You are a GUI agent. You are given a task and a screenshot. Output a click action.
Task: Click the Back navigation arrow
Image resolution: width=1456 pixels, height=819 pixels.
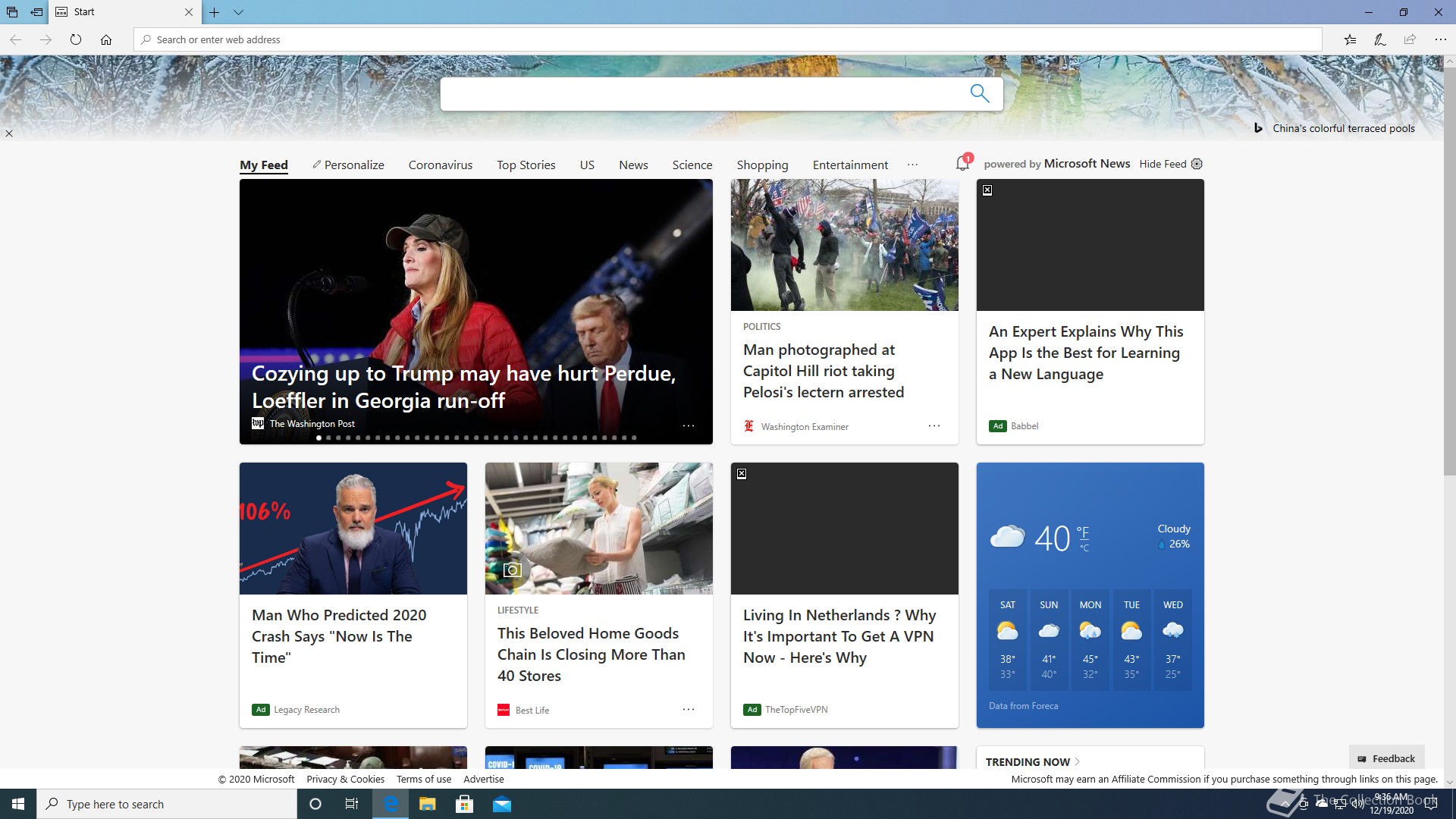(x=15, y=39)
